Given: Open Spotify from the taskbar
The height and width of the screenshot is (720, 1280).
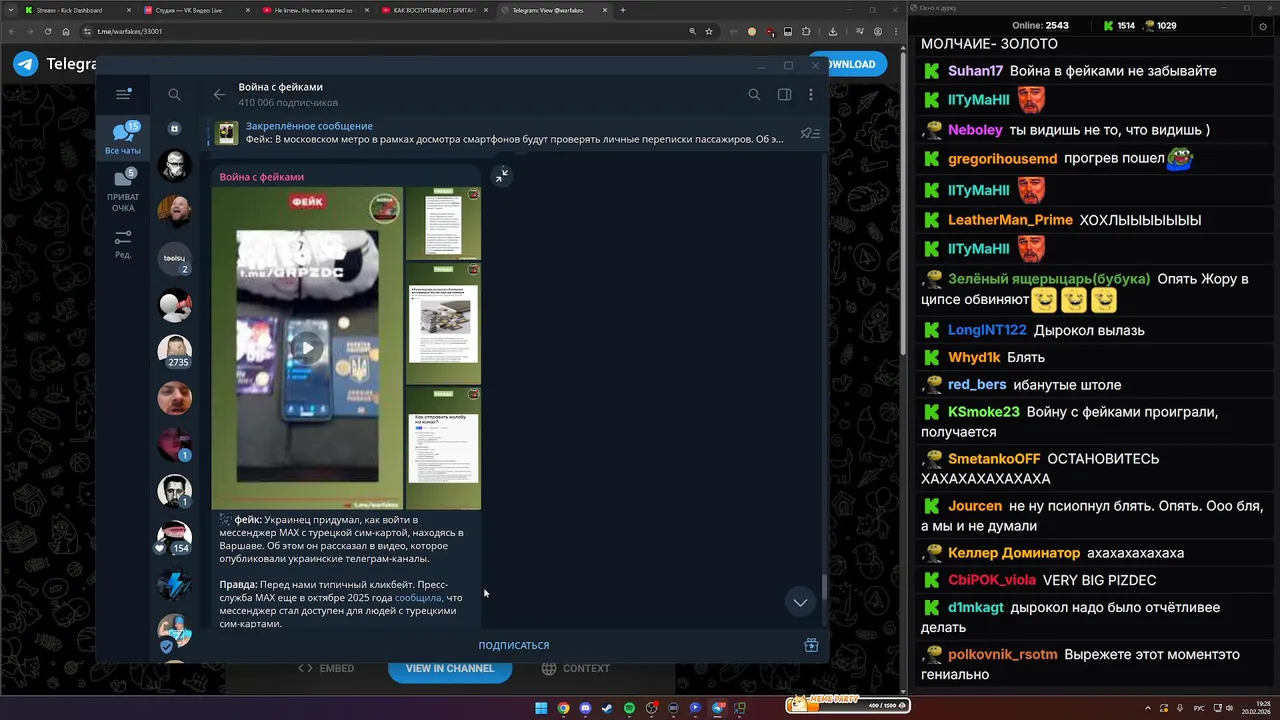Looking at the screenshot, I should tap(629, 708).
